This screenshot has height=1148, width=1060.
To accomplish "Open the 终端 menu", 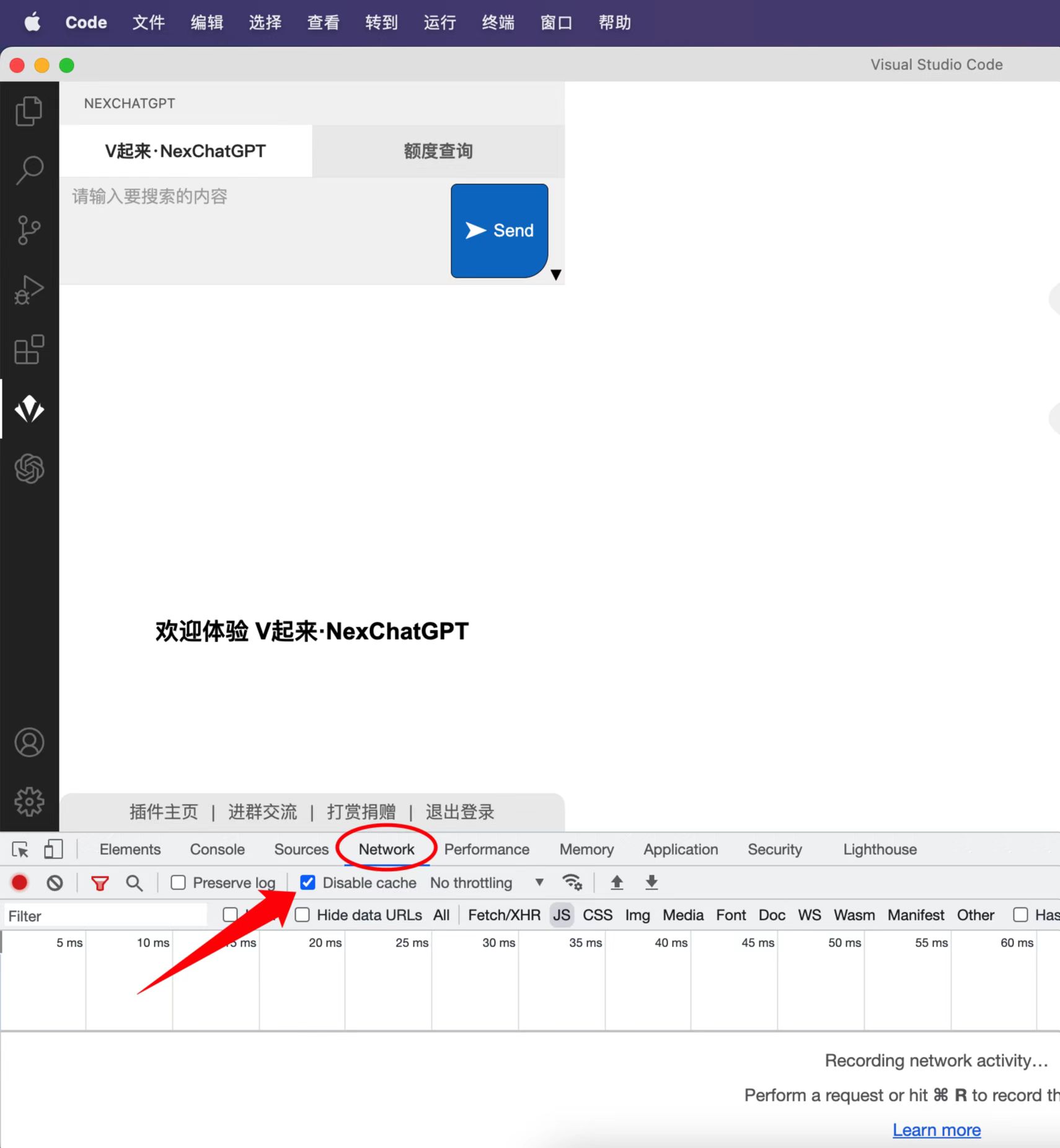I will pos(498,22).
